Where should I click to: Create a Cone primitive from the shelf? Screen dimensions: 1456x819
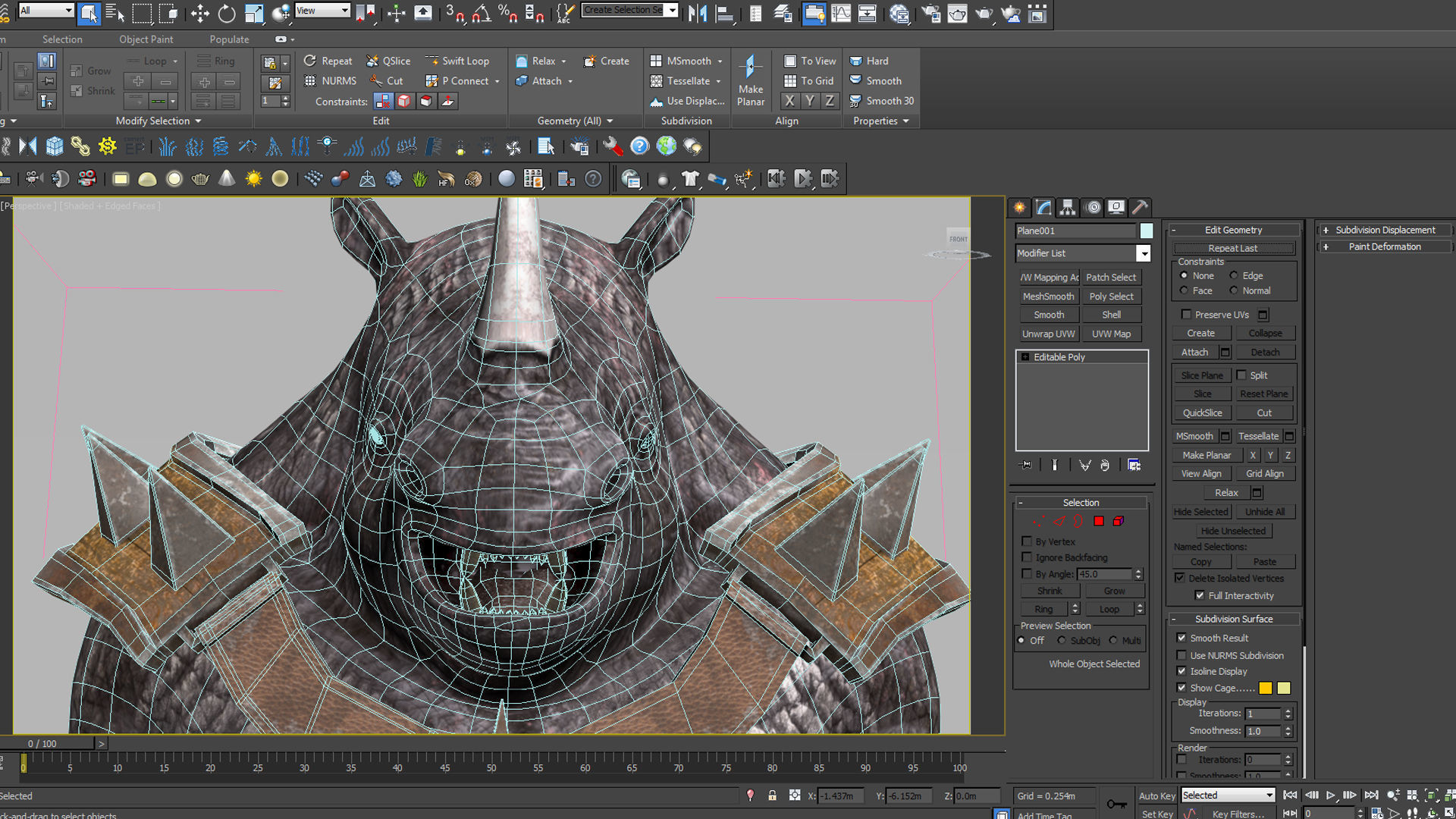pos(227,179)
